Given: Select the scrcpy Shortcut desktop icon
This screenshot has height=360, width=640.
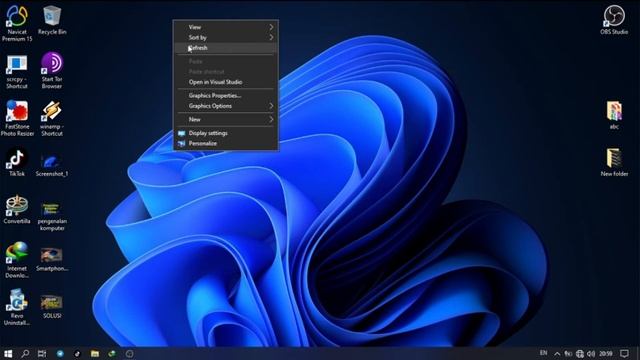Looking at the screenshot, I should click(x=17, y=71).
